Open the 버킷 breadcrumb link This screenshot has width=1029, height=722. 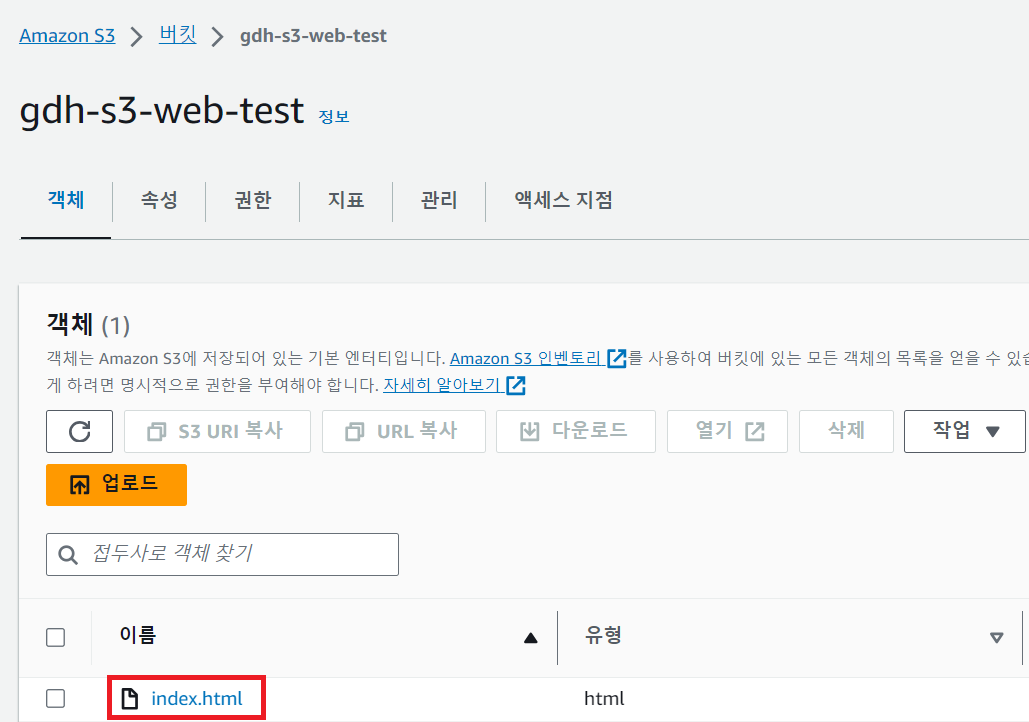coord(177,34)
